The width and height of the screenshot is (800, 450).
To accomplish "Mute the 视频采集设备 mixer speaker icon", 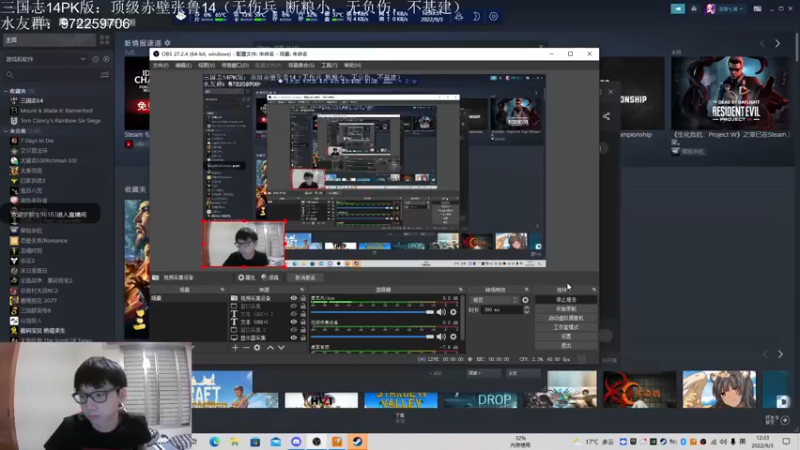I will (x=441, y=337).
